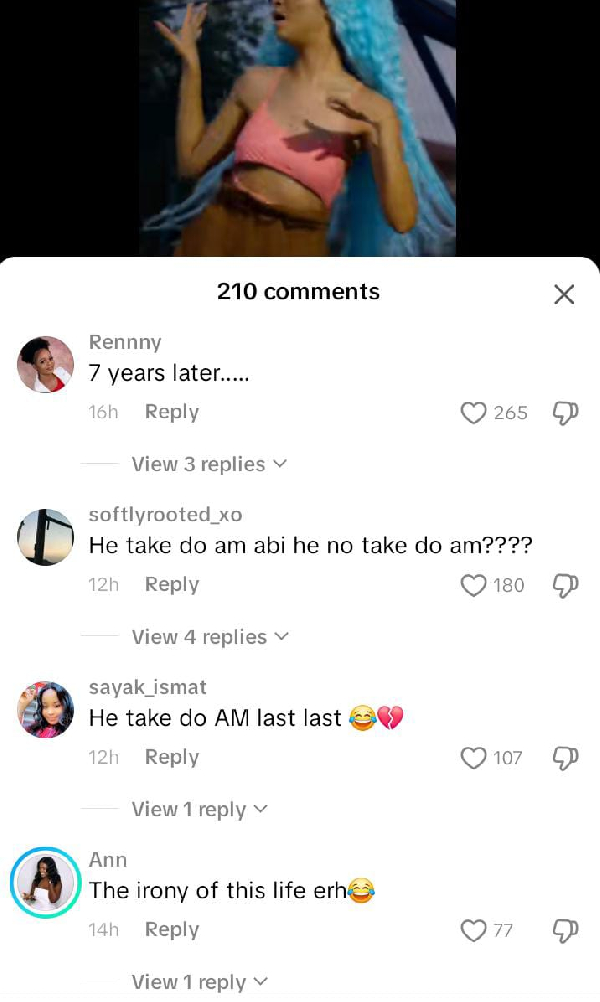Open Rennny's profile picture
This screenshot has height=1002, width=600.
tap(46, 365)
